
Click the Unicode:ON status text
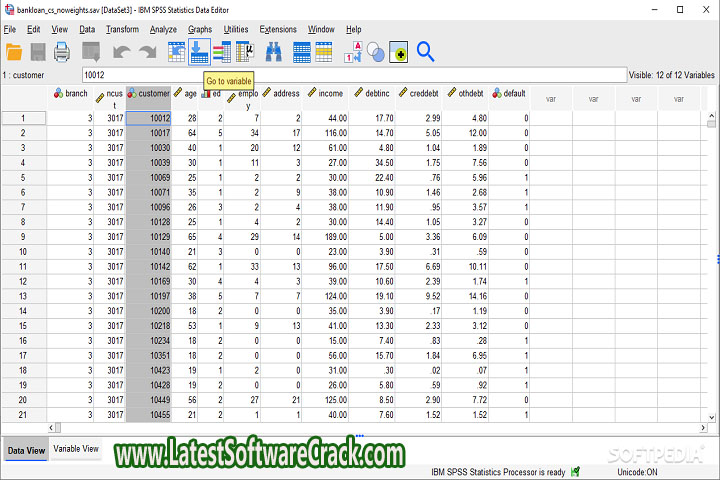tap(637, 472)
